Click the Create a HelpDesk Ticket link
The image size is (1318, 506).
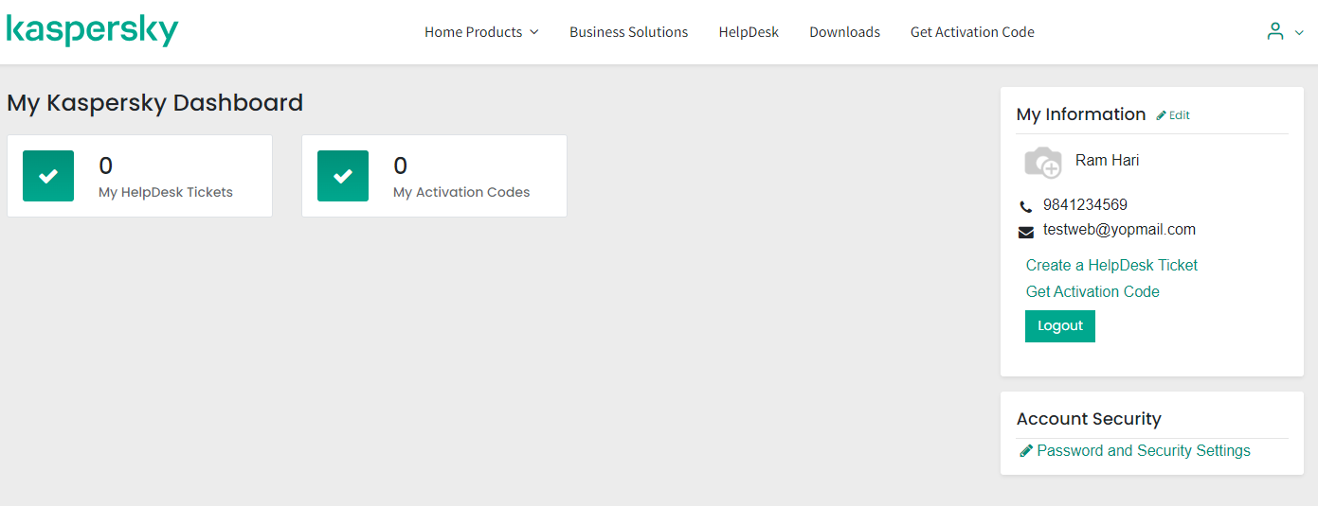pyautogui.click(x=1111, y=265)
